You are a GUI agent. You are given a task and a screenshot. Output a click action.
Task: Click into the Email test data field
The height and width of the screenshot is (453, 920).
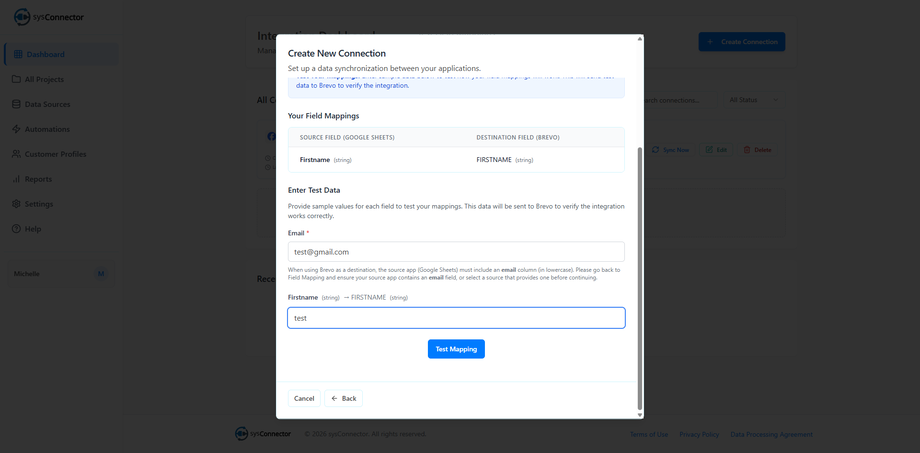456,252
